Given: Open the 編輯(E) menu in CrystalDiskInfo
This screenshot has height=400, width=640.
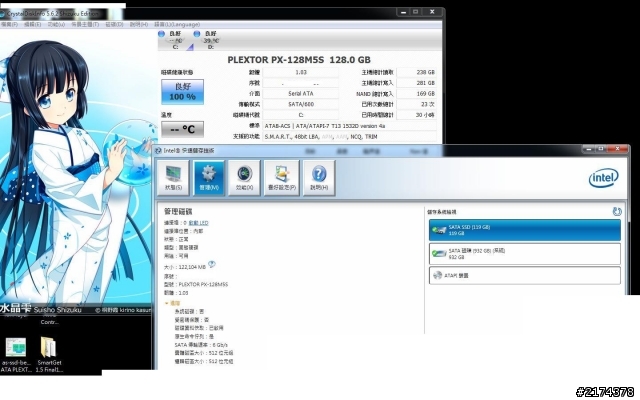Looking at the screenshot, I should coord(33,24).
